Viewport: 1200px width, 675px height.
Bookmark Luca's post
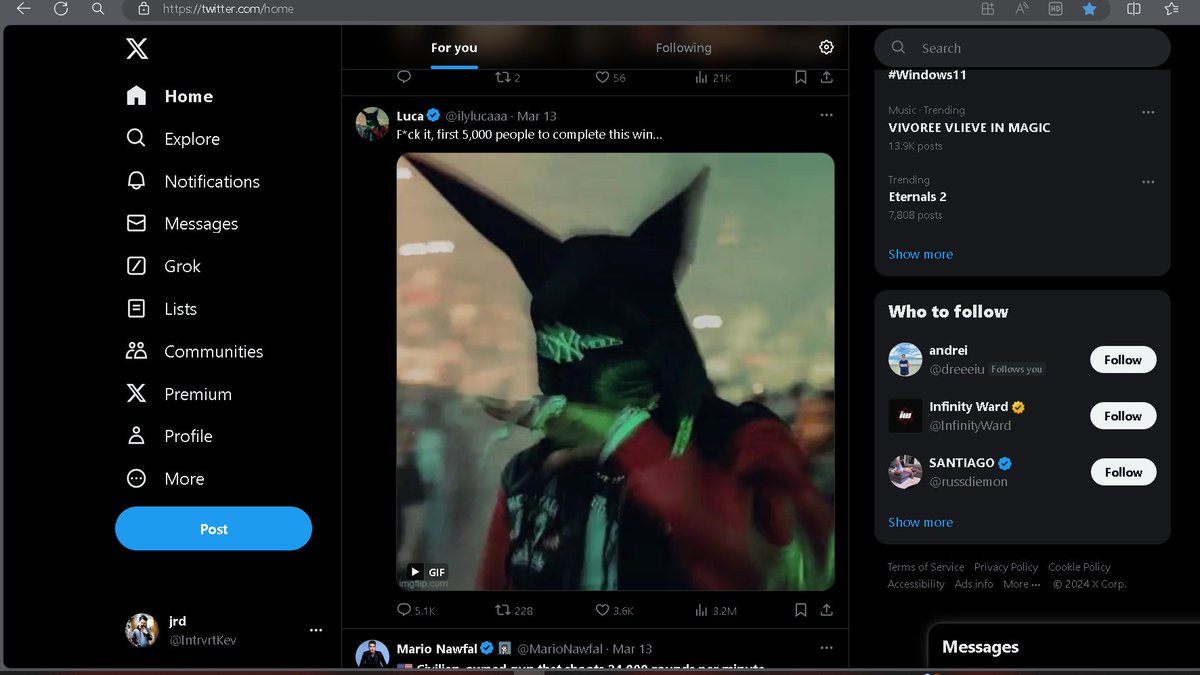click(801, 610)
